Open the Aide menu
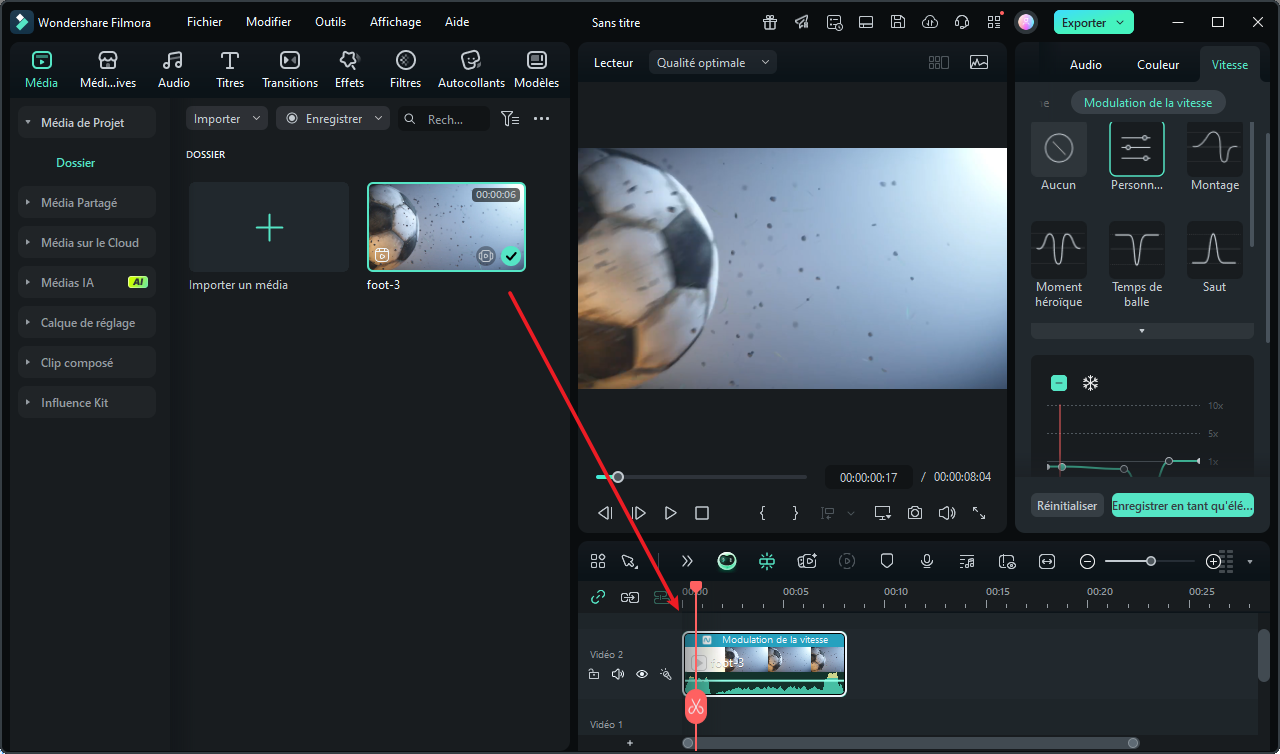This screenshot has width=1280, height=754. [457, 22]
